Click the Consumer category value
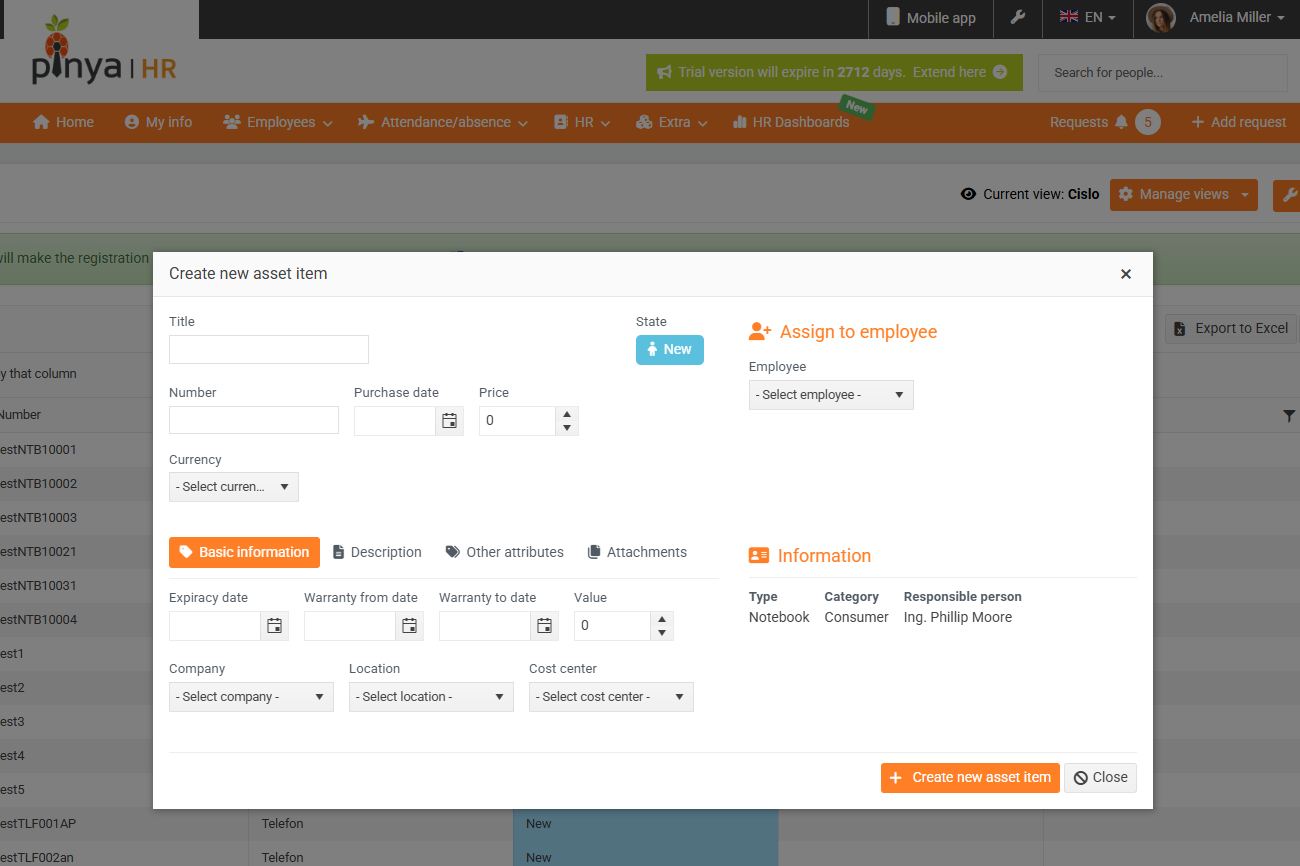Viewport: 1300px width, 866px height. tap(856, 617)
